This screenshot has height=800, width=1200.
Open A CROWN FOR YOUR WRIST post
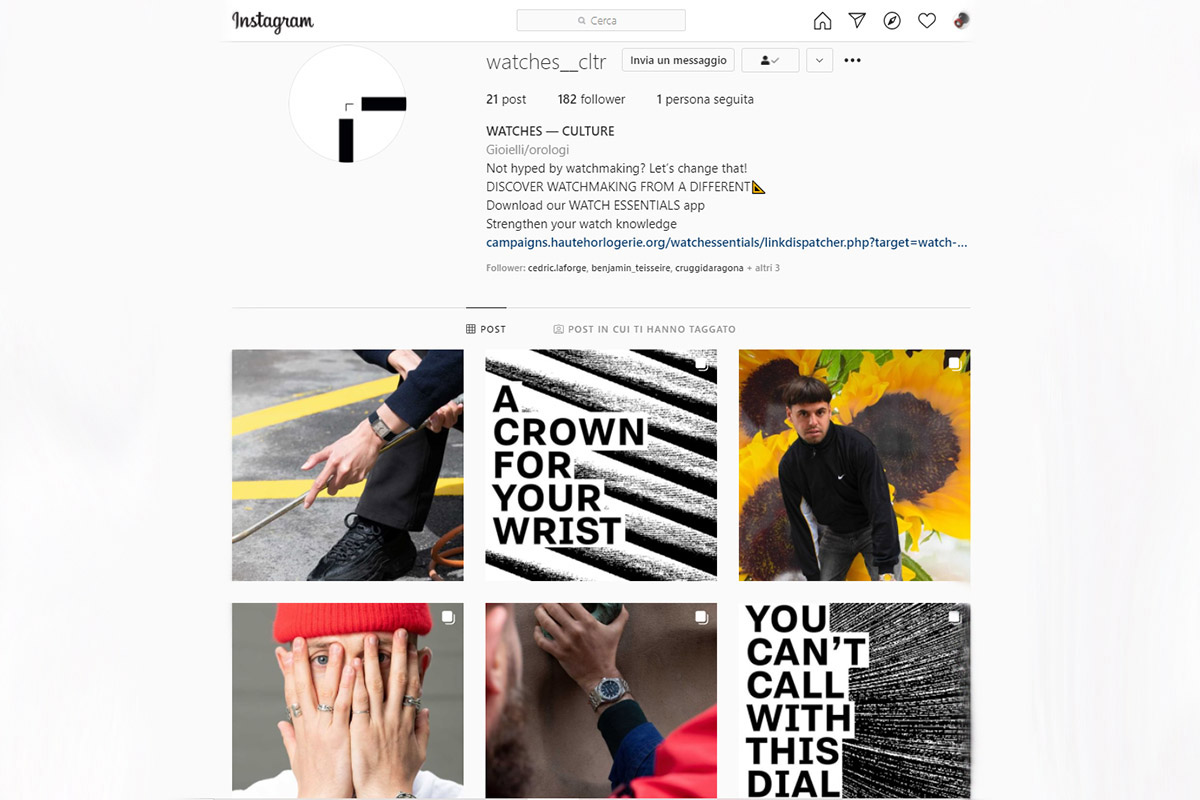601,465
